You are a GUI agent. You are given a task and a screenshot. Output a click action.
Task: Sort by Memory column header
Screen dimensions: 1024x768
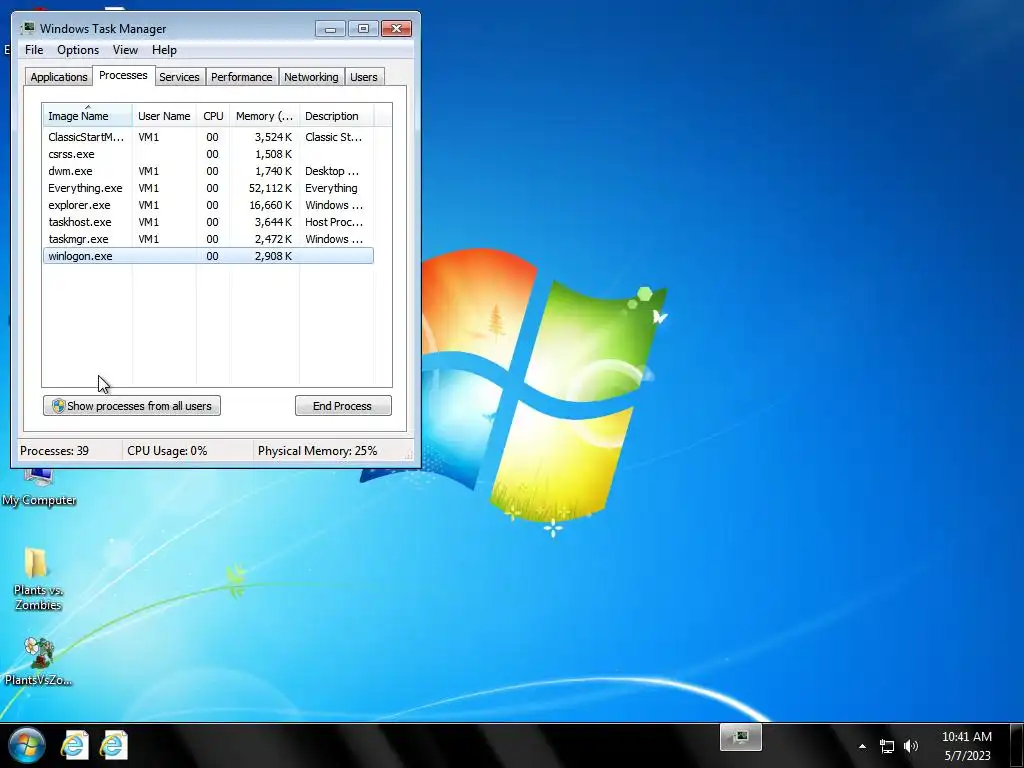[264, 116]
